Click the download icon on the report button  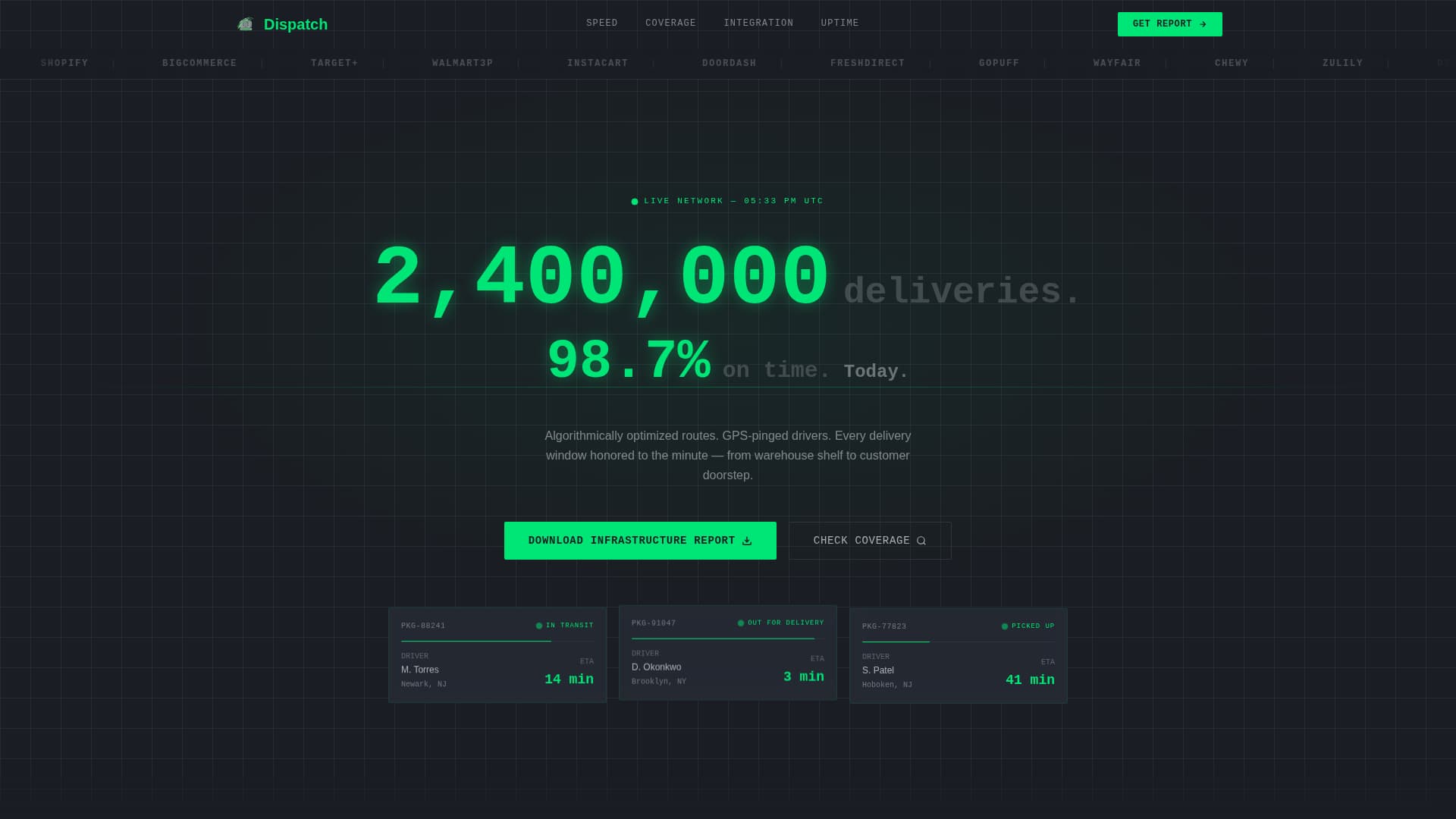pyautogui.click(x=747, y=541)
